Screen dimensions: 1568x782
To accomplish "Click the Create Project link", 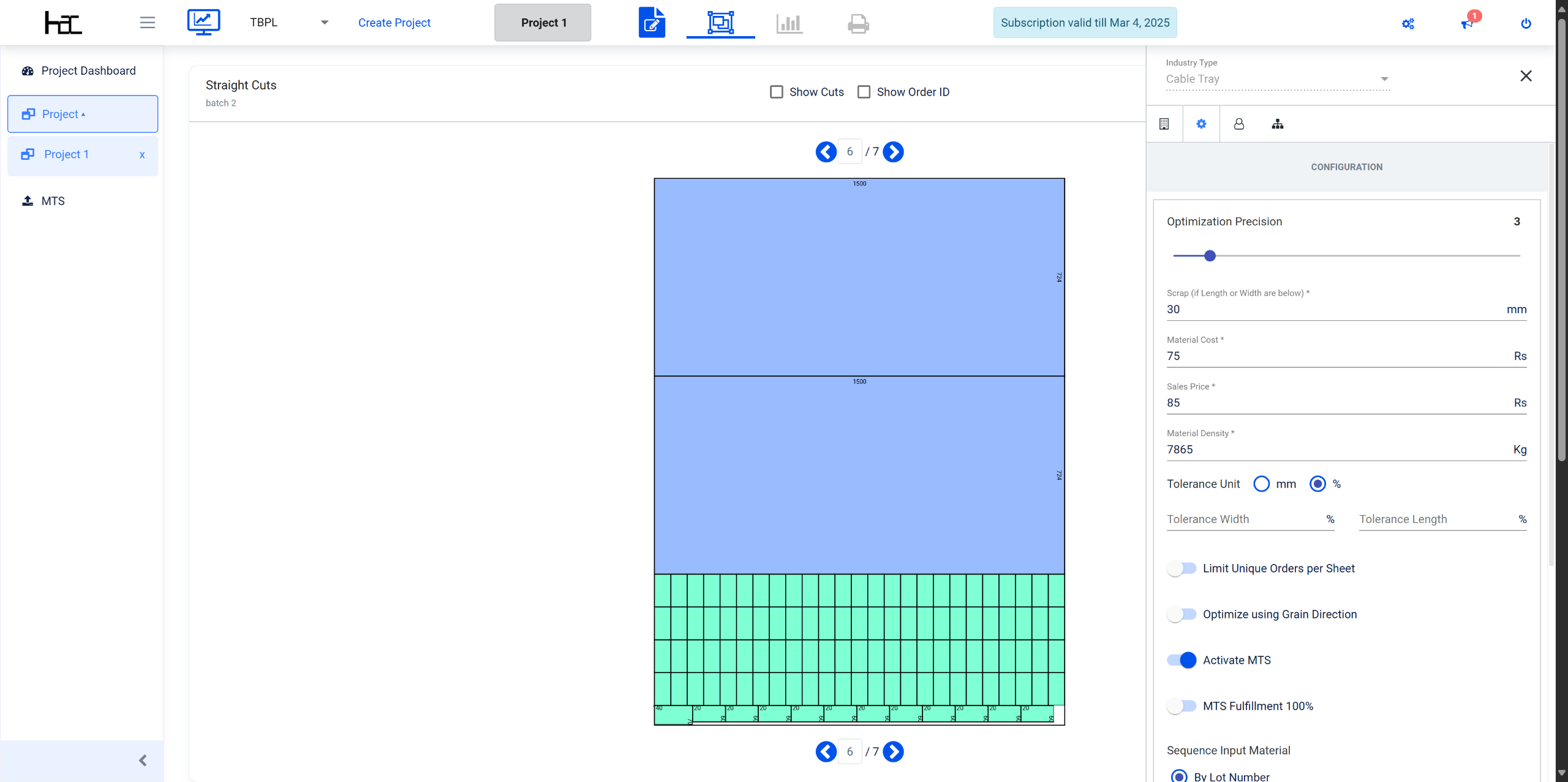I will pyautogui.click(x=394, y=23).
